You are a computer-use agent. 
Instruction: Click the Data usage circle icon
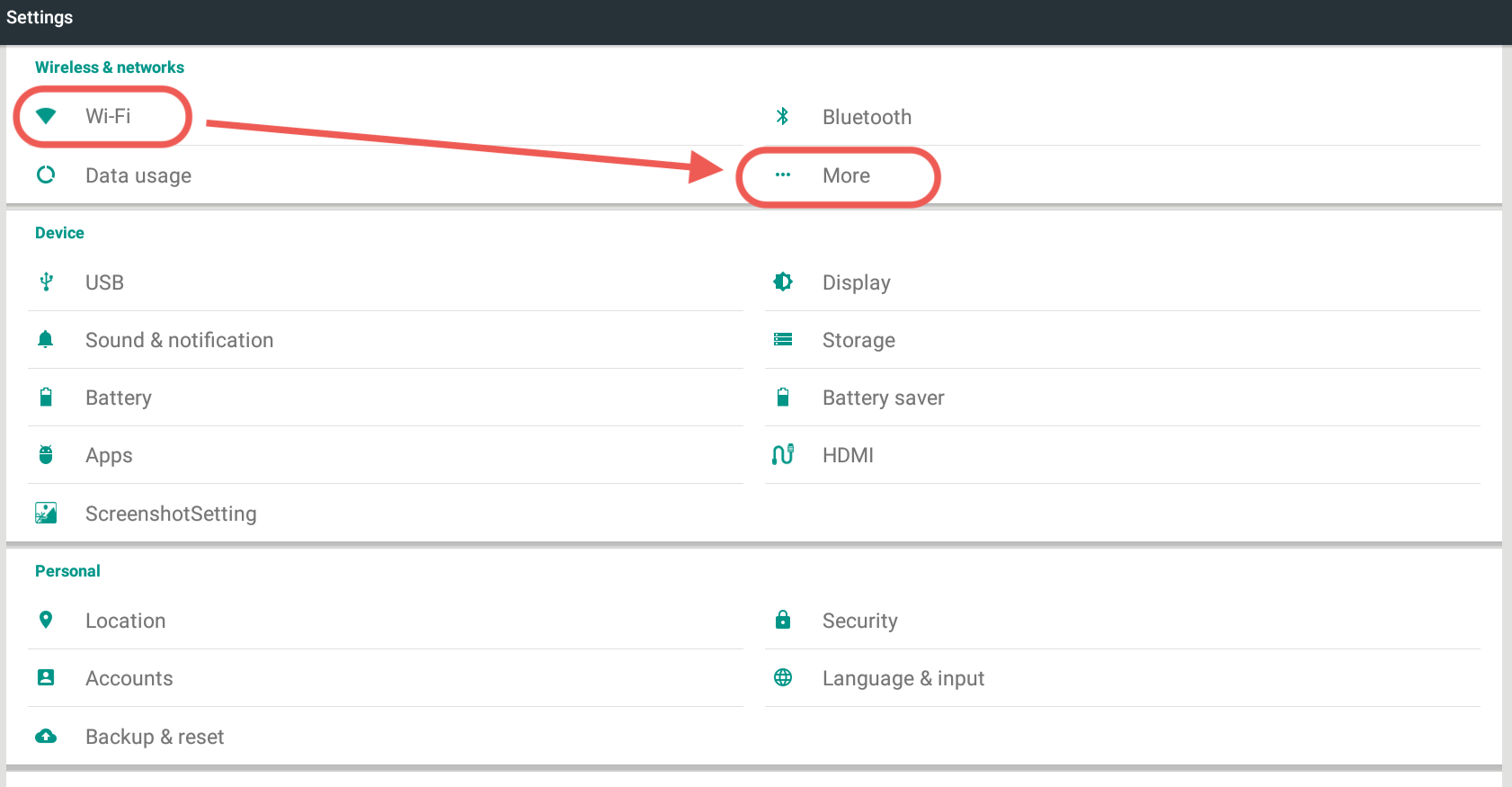(x=46, y=174)
